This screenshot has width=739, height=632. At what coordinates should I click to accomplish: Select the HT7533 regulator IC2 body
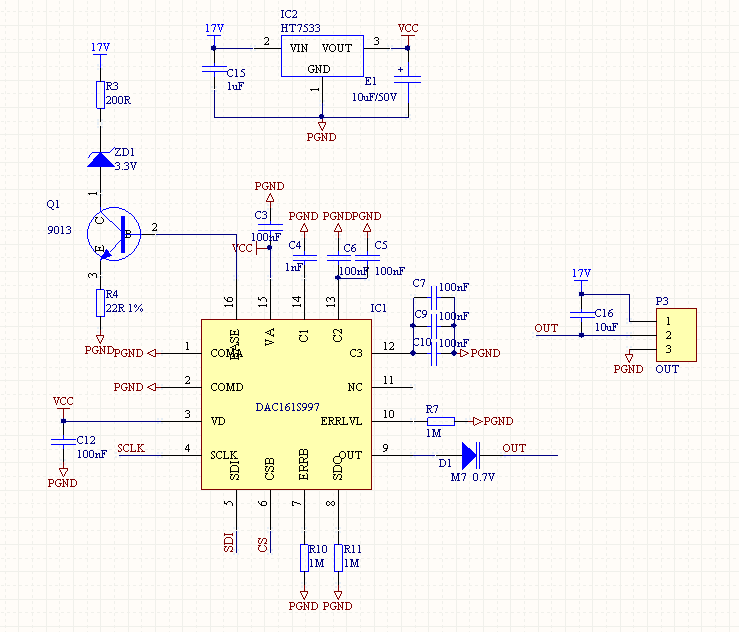point(322,56)
